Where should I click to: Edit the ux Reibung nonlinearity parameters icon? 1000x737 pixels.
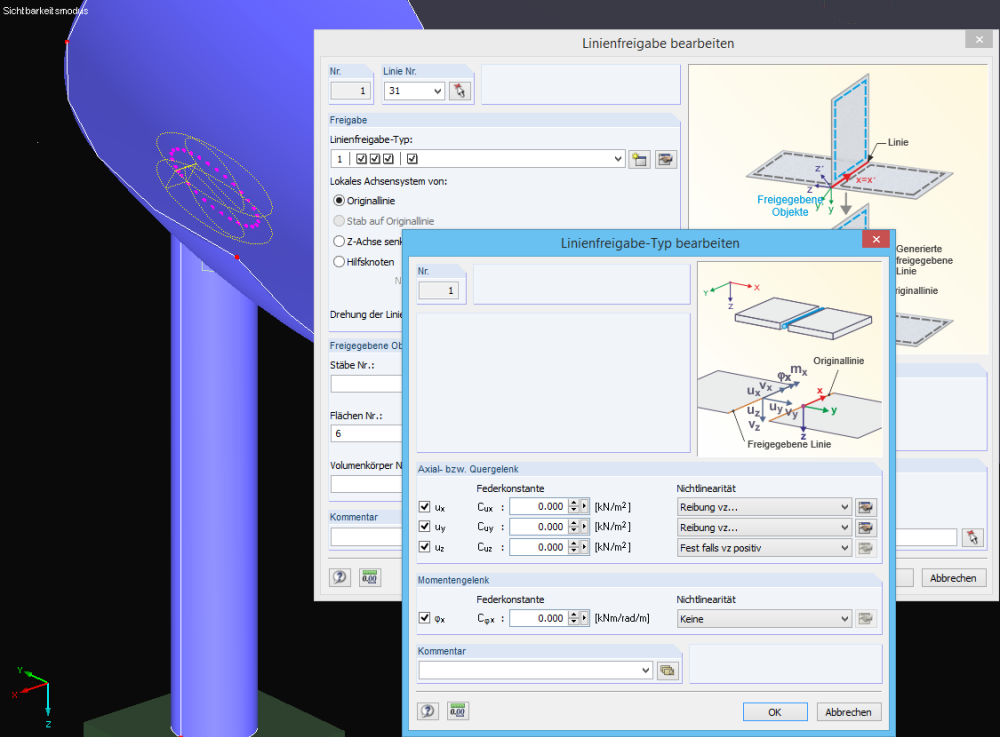coord(865,507)
